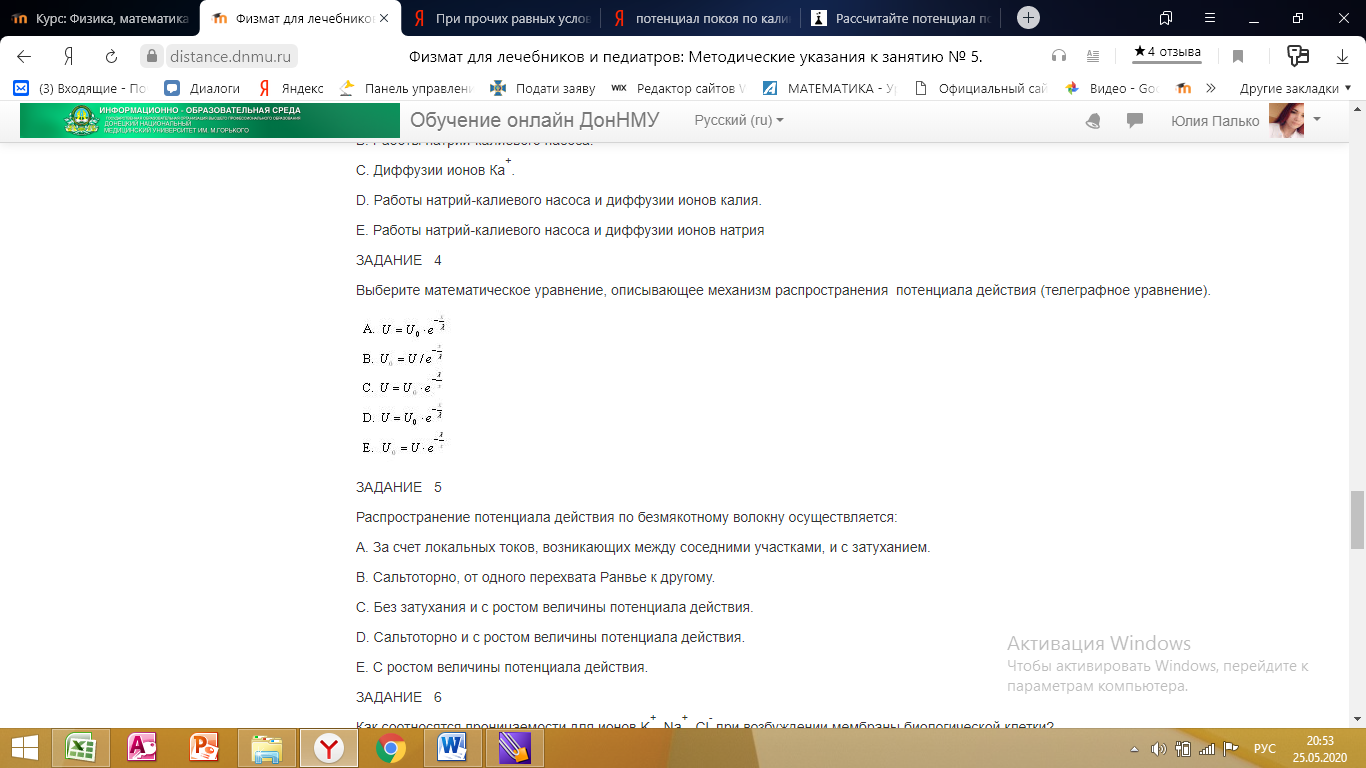Enable reader mode icon in address bar
1366x768 pixels.
(1093, 56)
